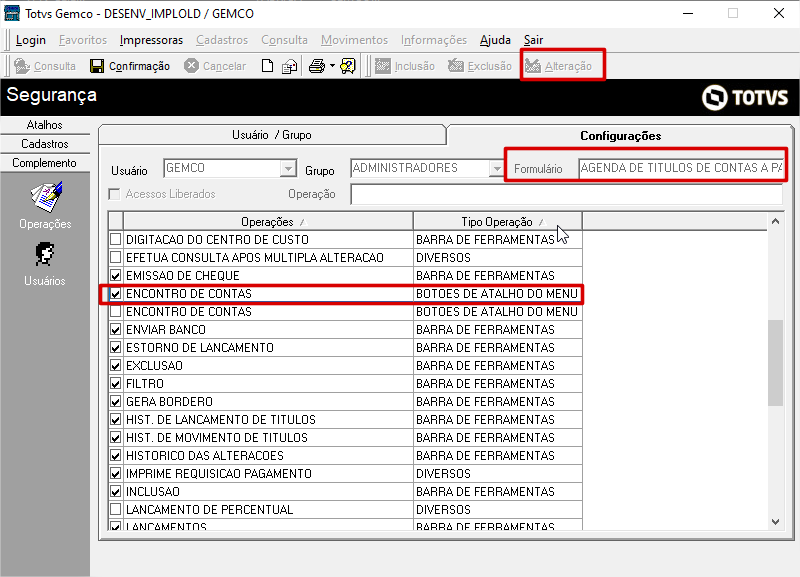Screen dimensions: 800x577
Task: Click the Confirmação save disk icon
Action: 97,66
